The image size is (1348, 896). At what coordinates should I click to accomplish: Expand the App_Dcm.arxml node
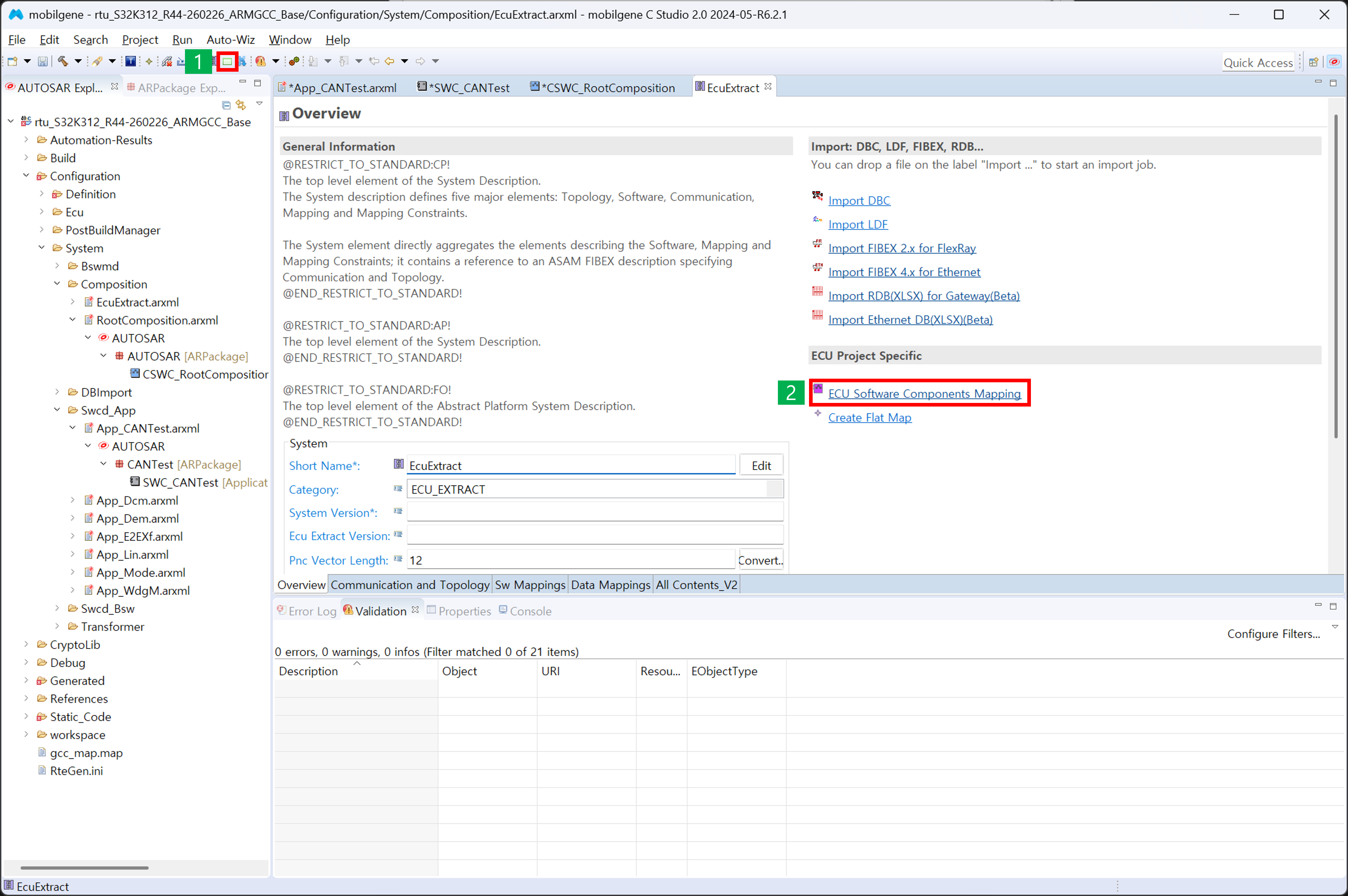tap(72, 501)
